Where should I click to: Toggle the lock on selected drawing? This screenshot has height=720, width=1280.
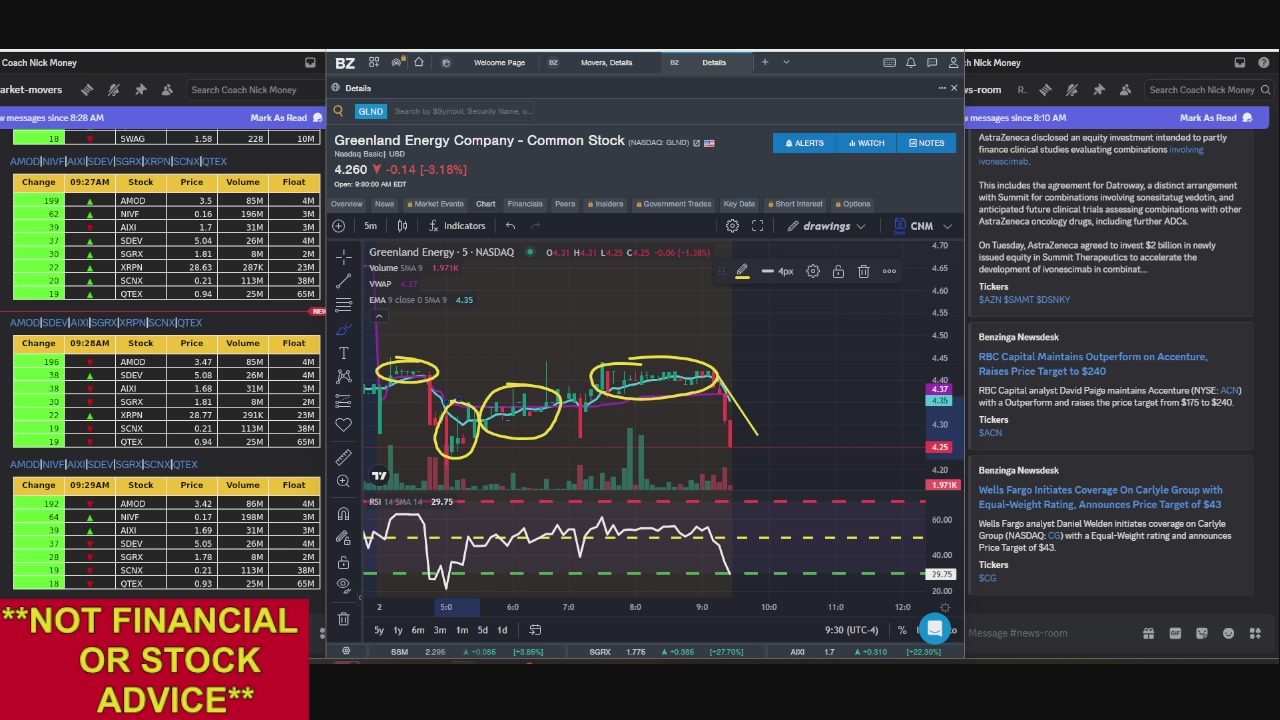pos(838,271)
